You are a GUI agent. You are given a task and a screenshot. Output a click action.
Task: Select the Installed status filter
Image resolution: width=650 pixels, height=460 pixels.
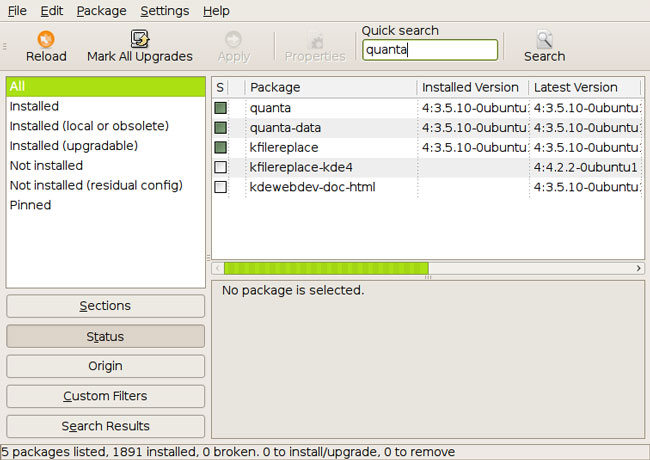[x=106, y=107]
